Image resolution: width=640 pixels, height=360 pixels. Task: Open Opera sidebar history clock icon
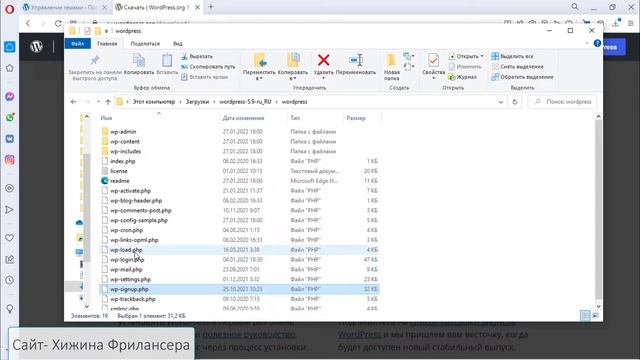(x=9, y=280)
